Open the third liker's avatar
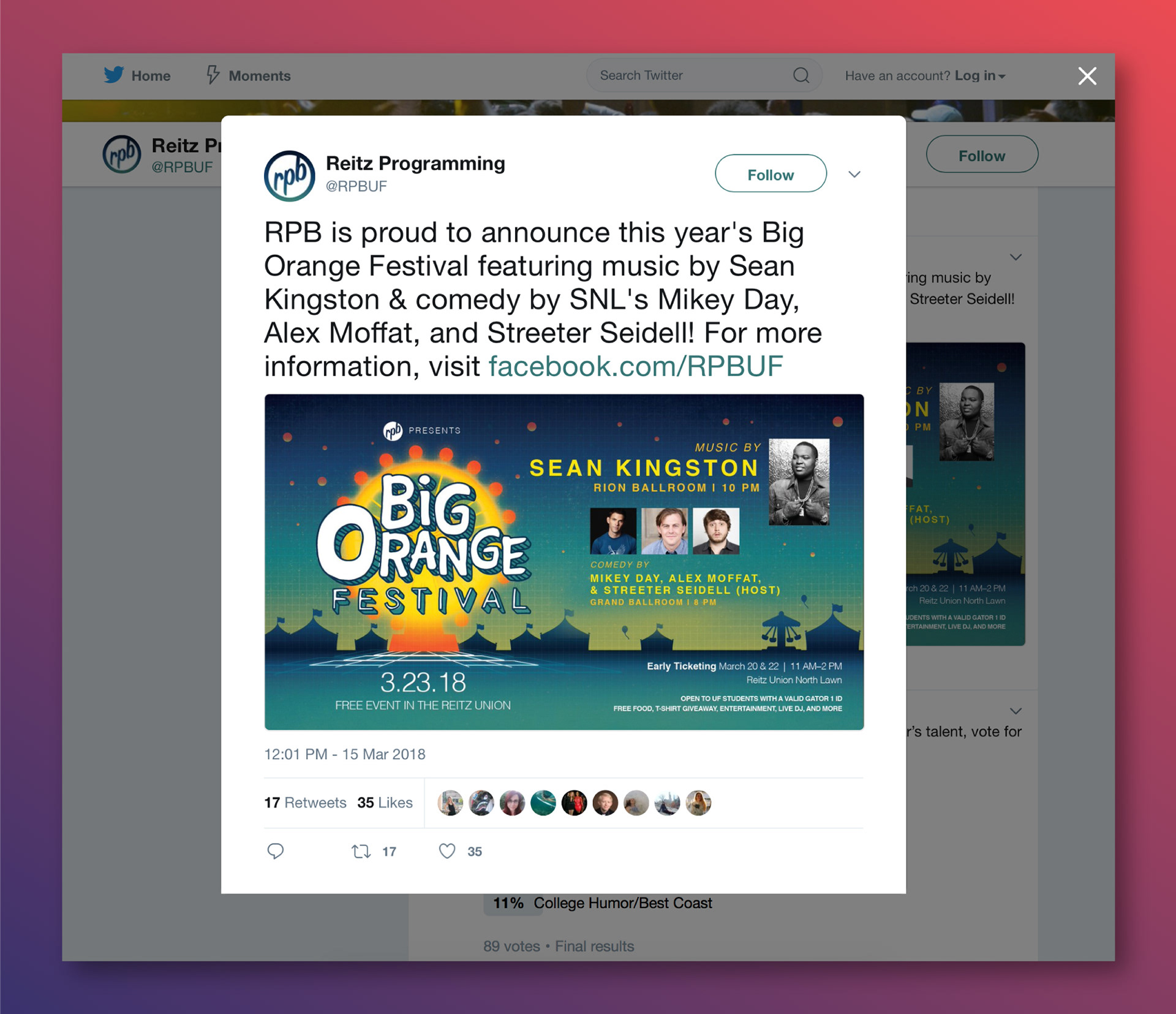The width and height of the screenshot is (1176, 1014). (512, 803)
